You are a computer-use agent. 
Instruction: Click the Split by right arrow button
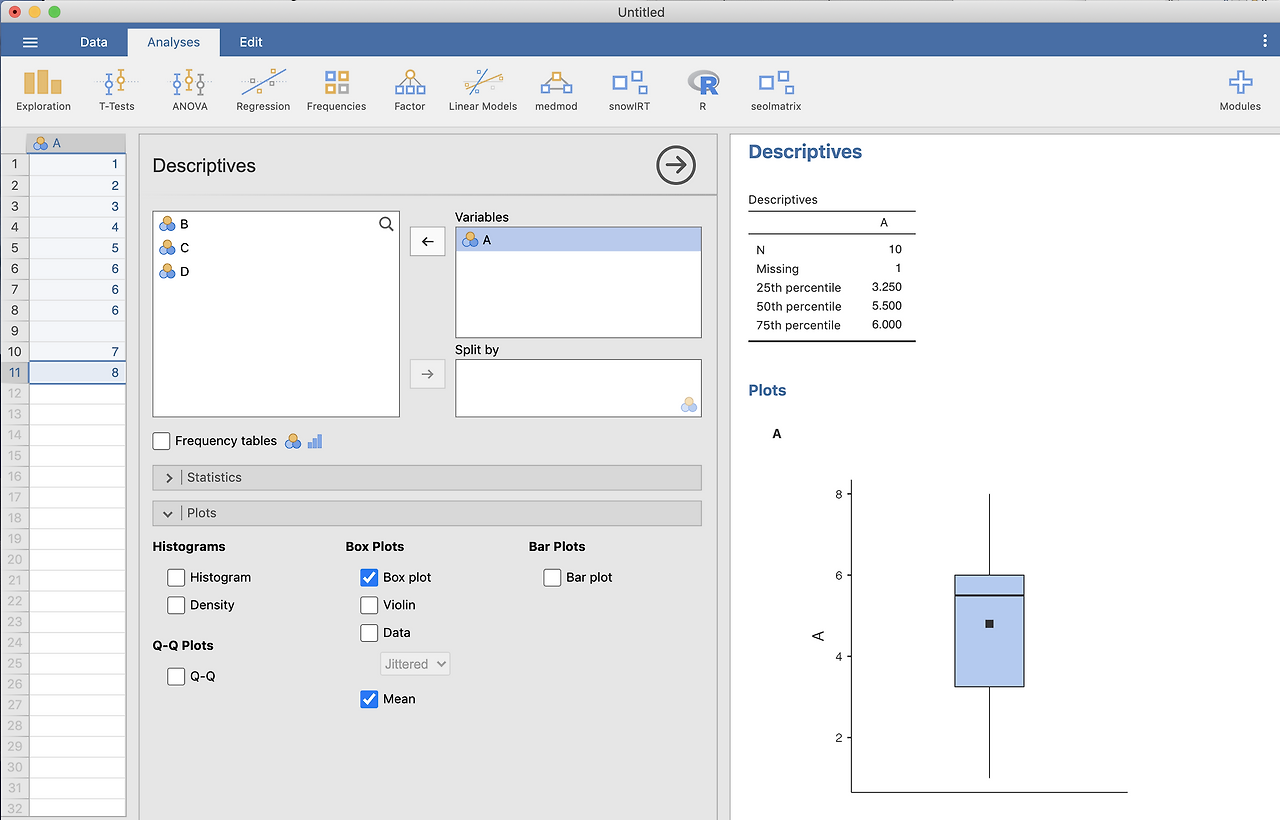click(x=428, y=373)
